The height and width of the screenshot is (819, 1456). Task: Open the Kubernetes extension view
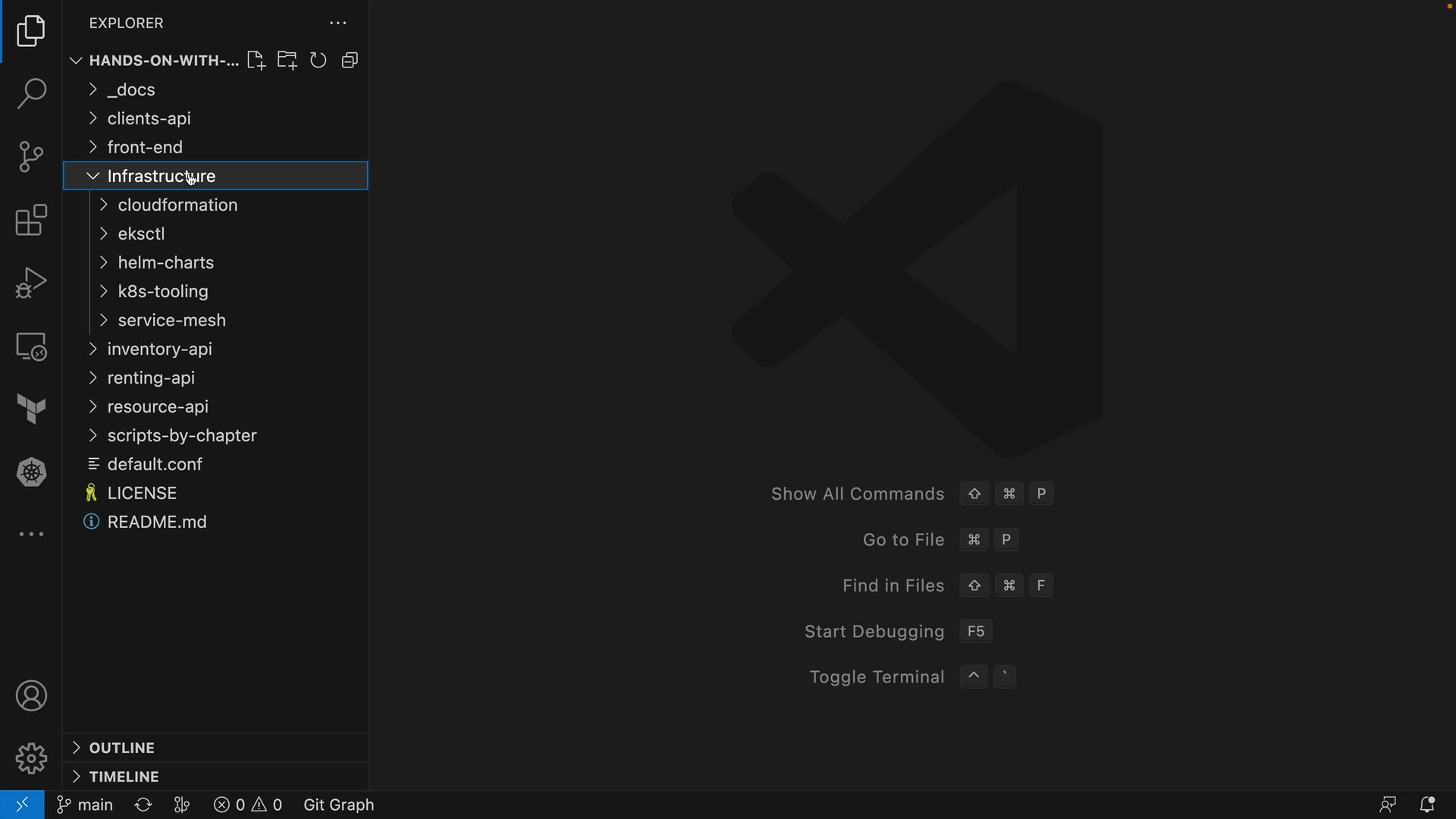click(x=31, y=472)
